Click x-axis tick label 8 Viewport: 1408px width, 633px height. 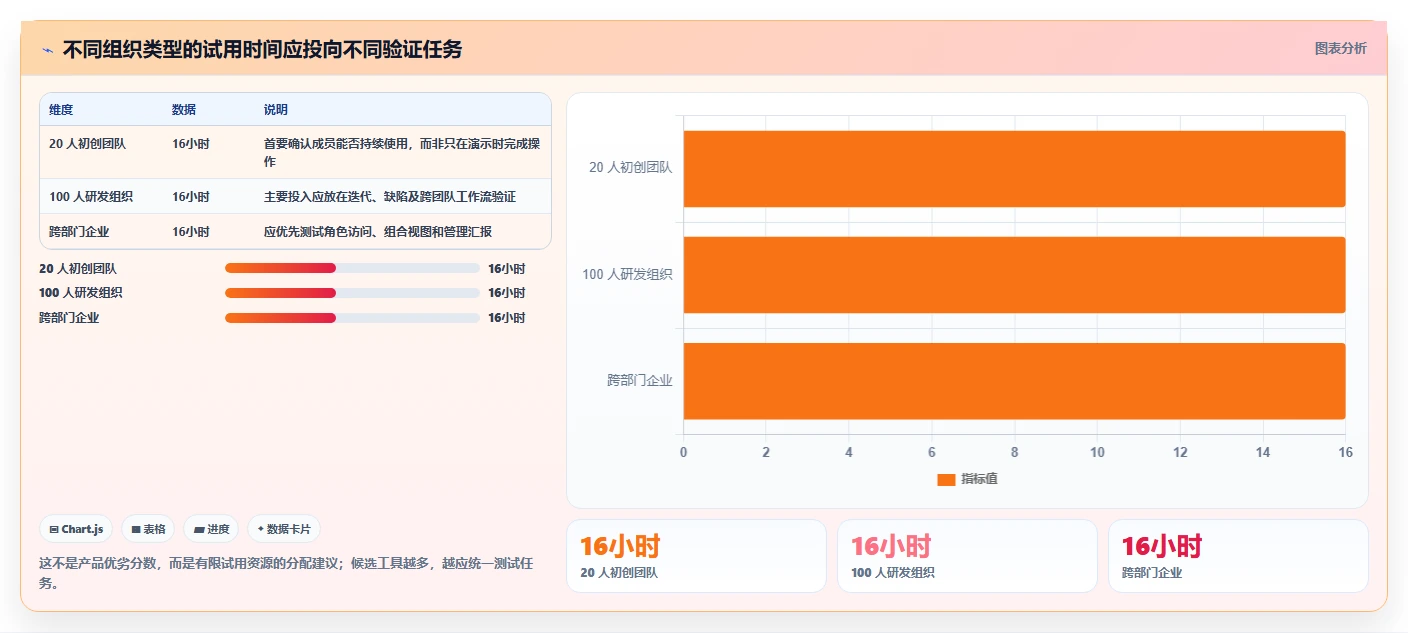coord(1014,452)
